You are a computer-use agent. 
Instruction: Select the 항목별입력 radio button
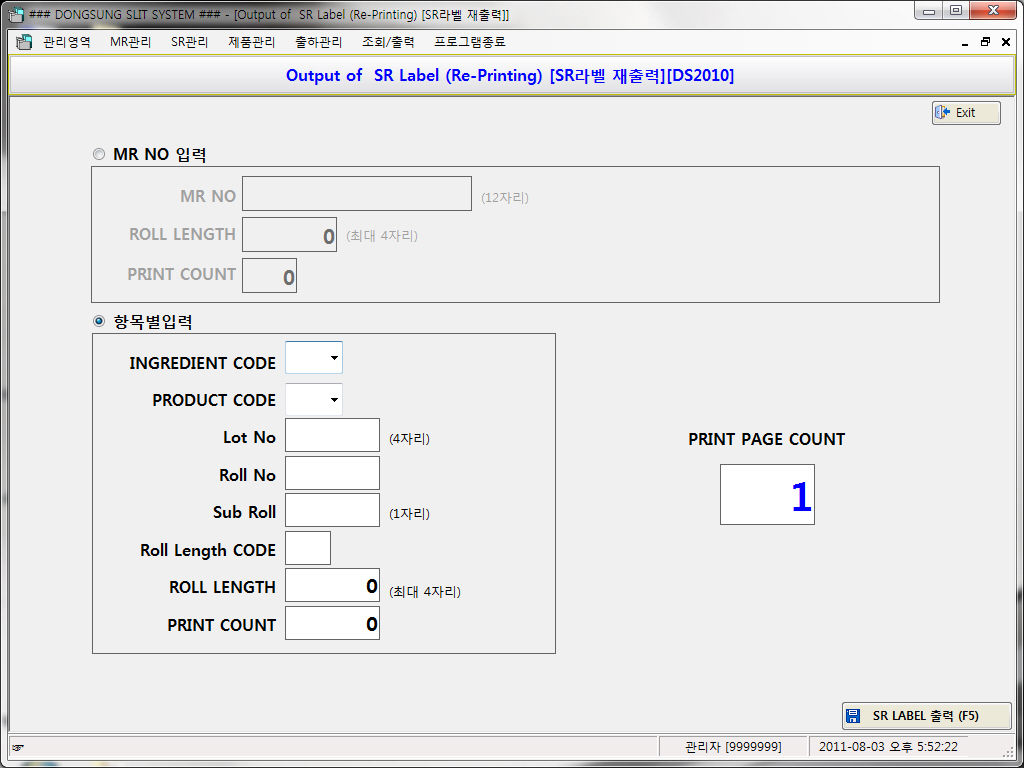pyautogui.click(x=99, y=321)
